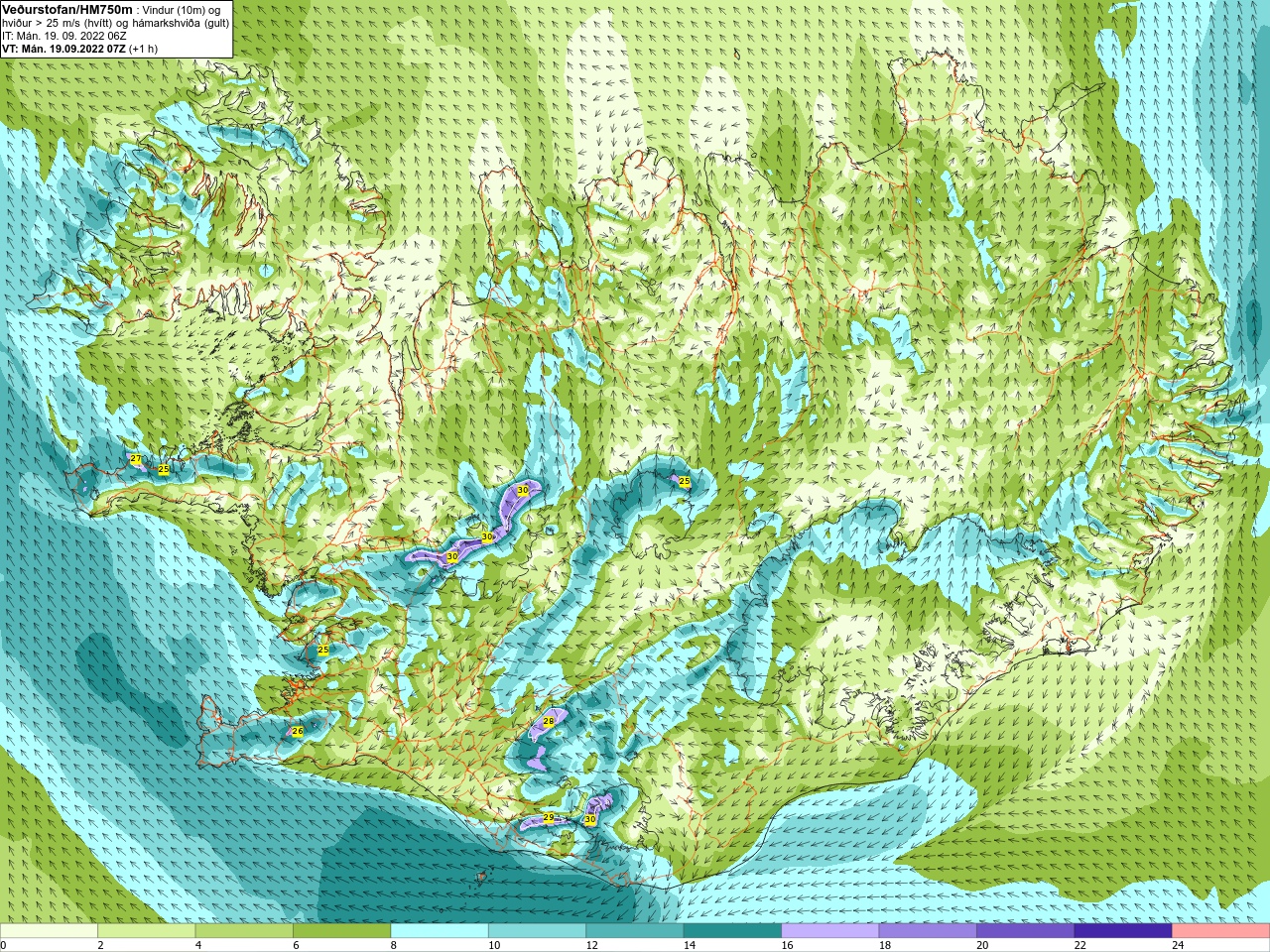This screenshot has width=1270, height=952.
Task: Pick the 18–20 m/s purple legend swatch
Action: pos(928,931)
